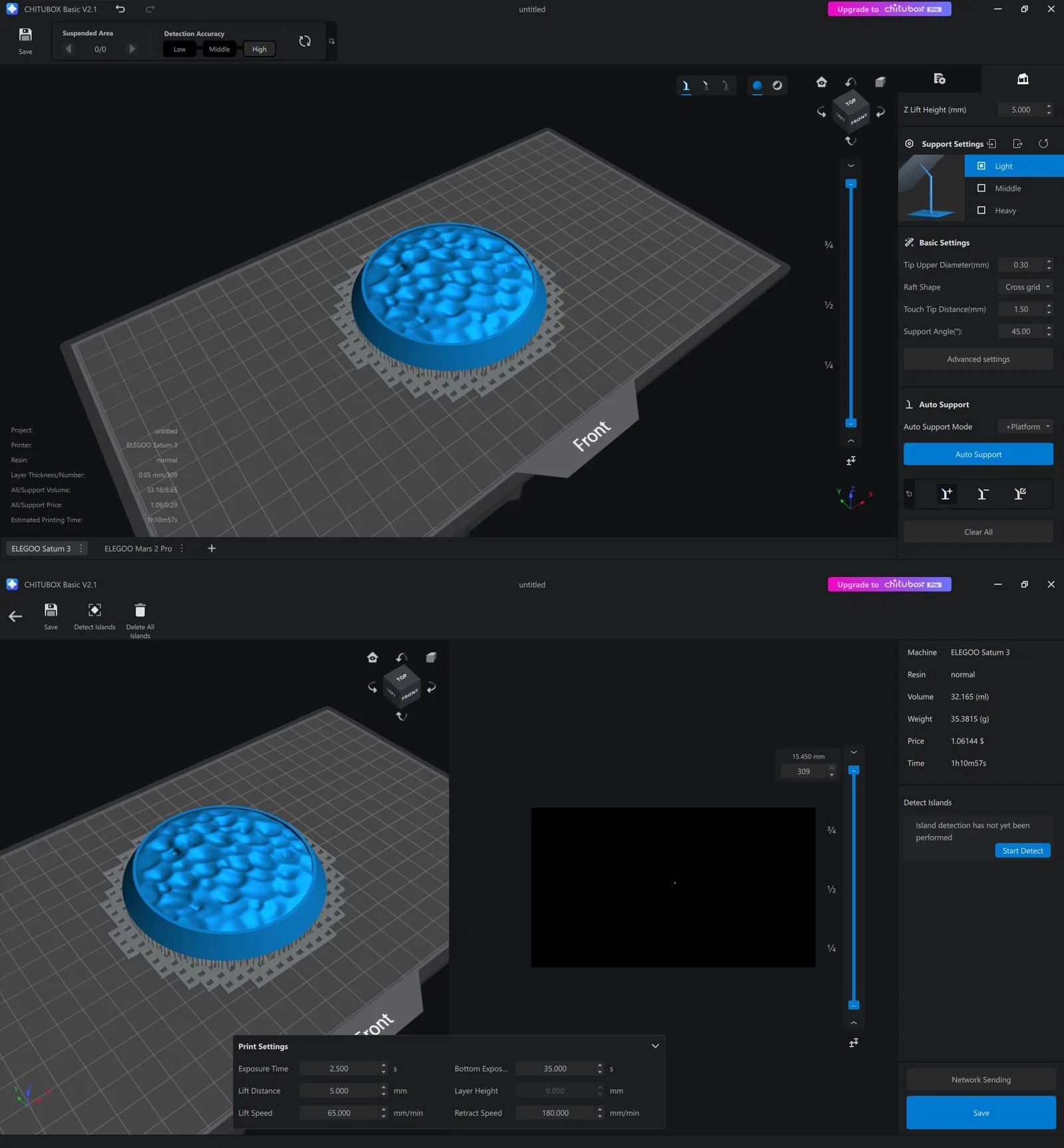Click the Save floppy icon beside Suspended Area
1064x1148 pixels.
point(25,35)
